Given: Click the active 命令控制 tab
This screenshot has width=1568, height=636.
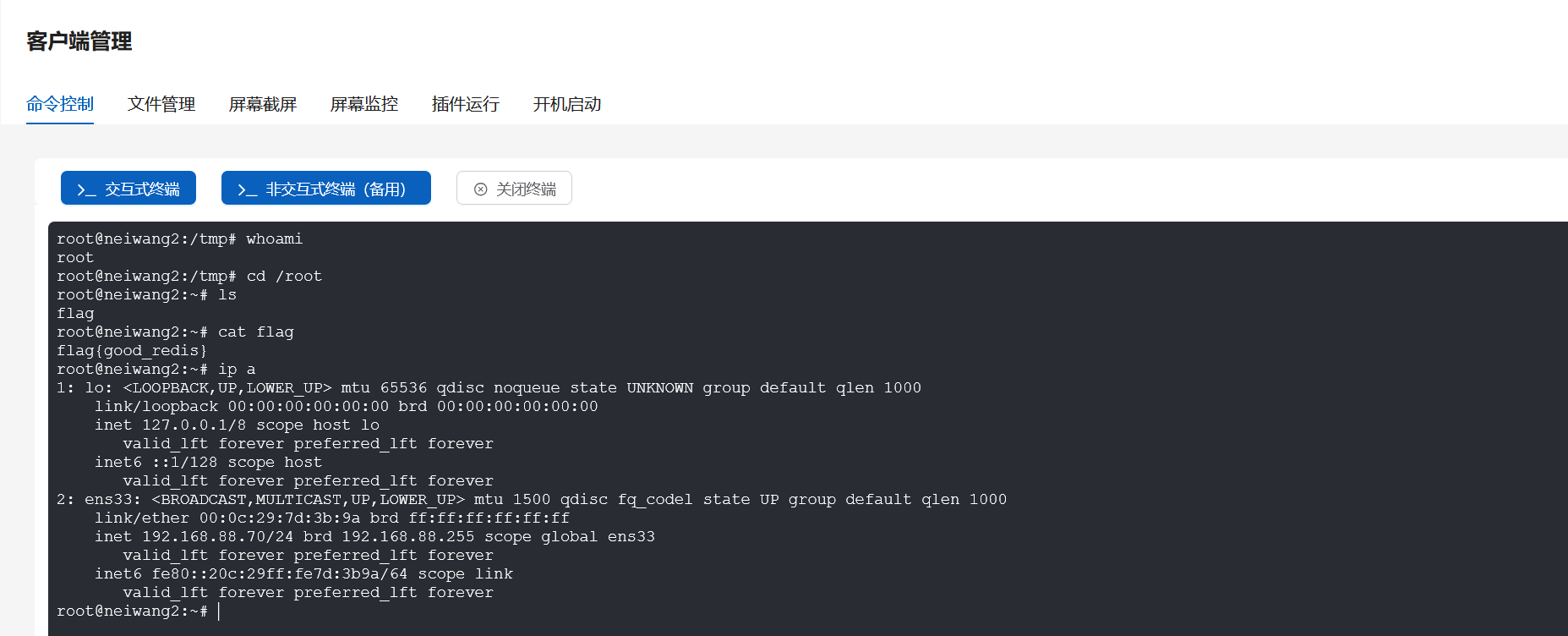Looking at the screenshot, I should (59, 104).
